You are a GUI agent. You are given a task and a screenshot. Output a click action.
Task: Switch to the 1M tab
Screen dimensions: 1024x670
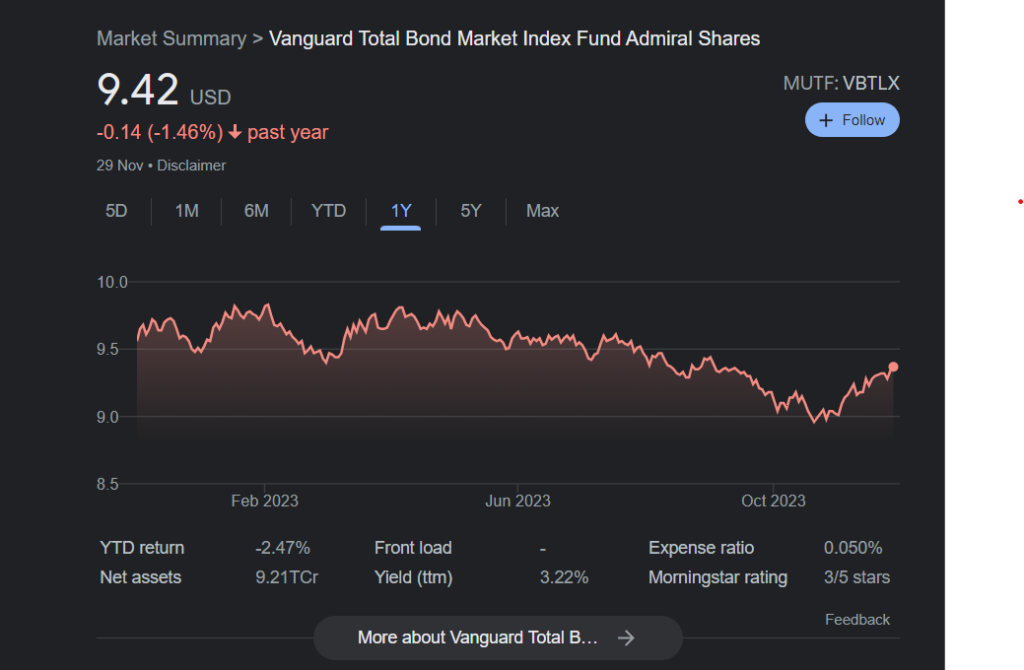187,211
